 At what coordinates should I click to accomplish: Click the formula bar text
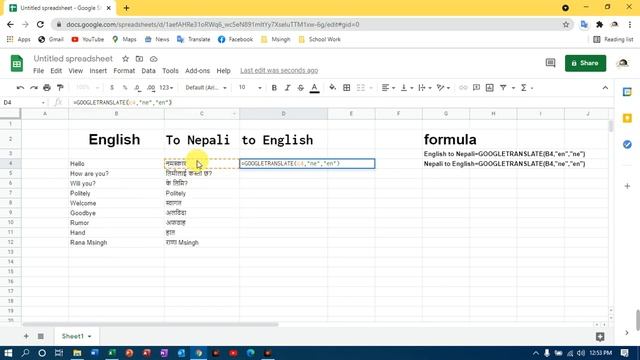[x=122, y=102]
